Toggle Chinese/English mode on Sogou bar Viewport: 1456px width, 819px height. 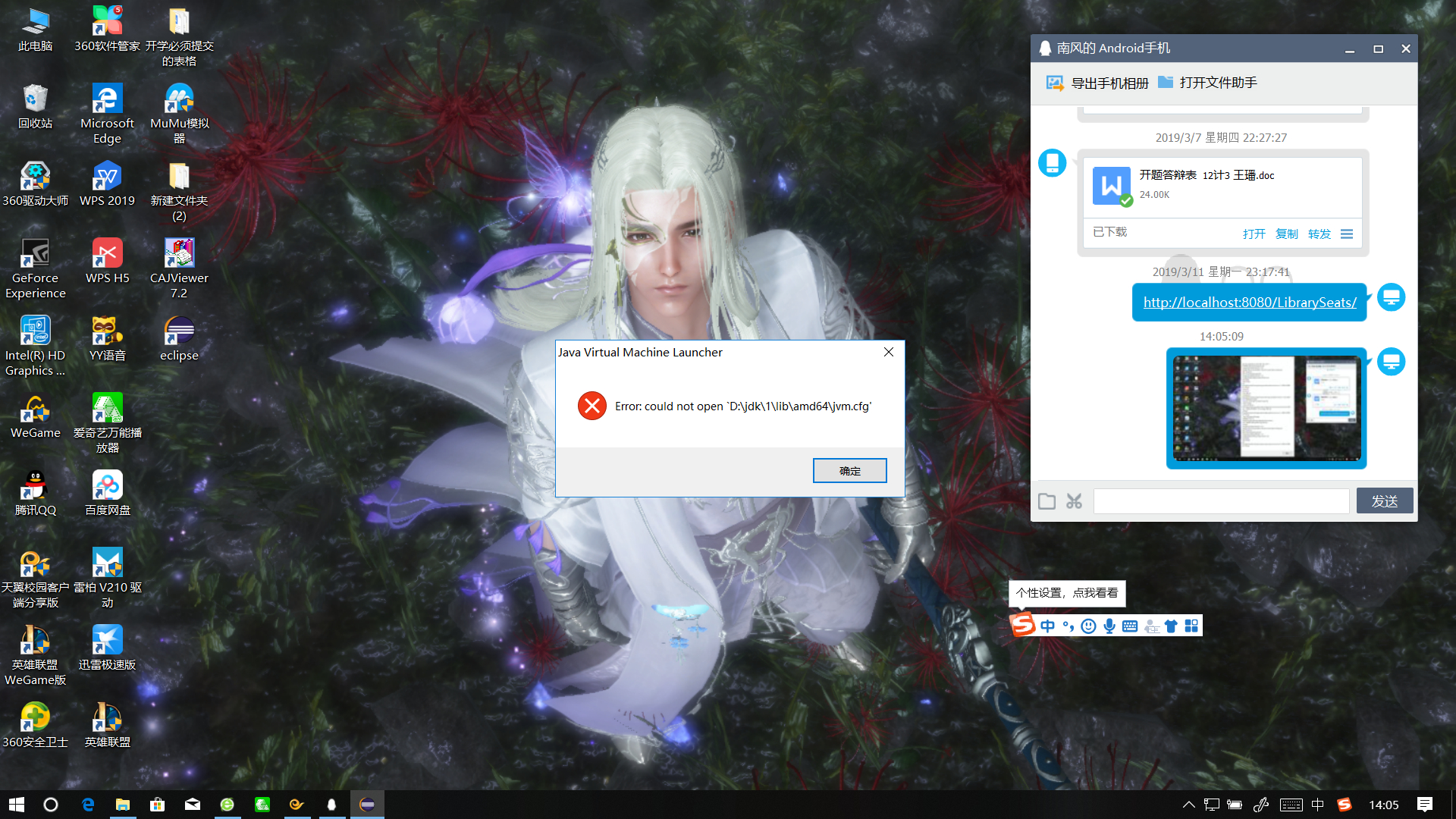[x=1048, y=626]
